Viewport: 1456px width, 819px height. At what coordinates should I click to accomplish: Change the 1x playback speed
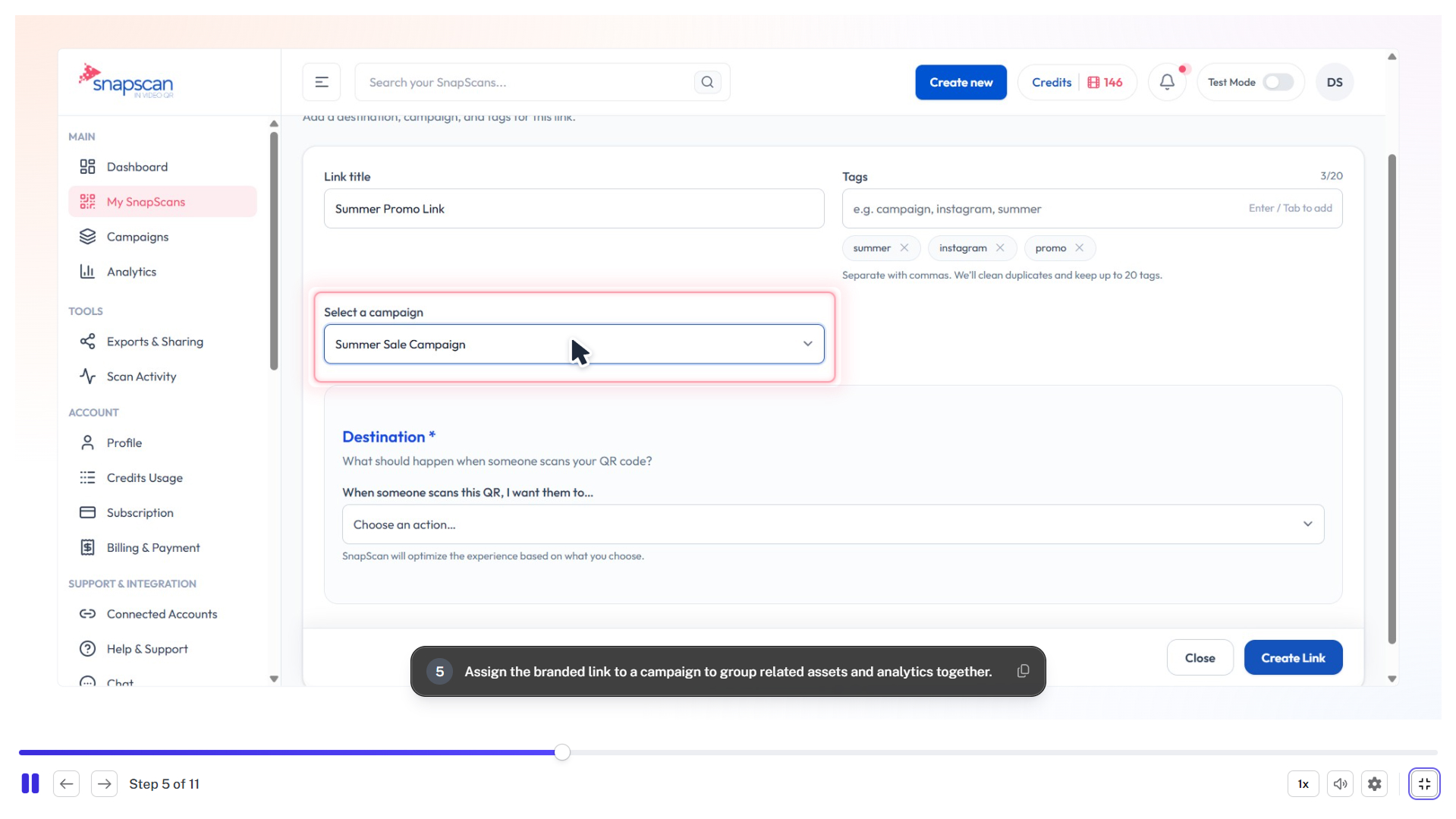[1303, 784]
